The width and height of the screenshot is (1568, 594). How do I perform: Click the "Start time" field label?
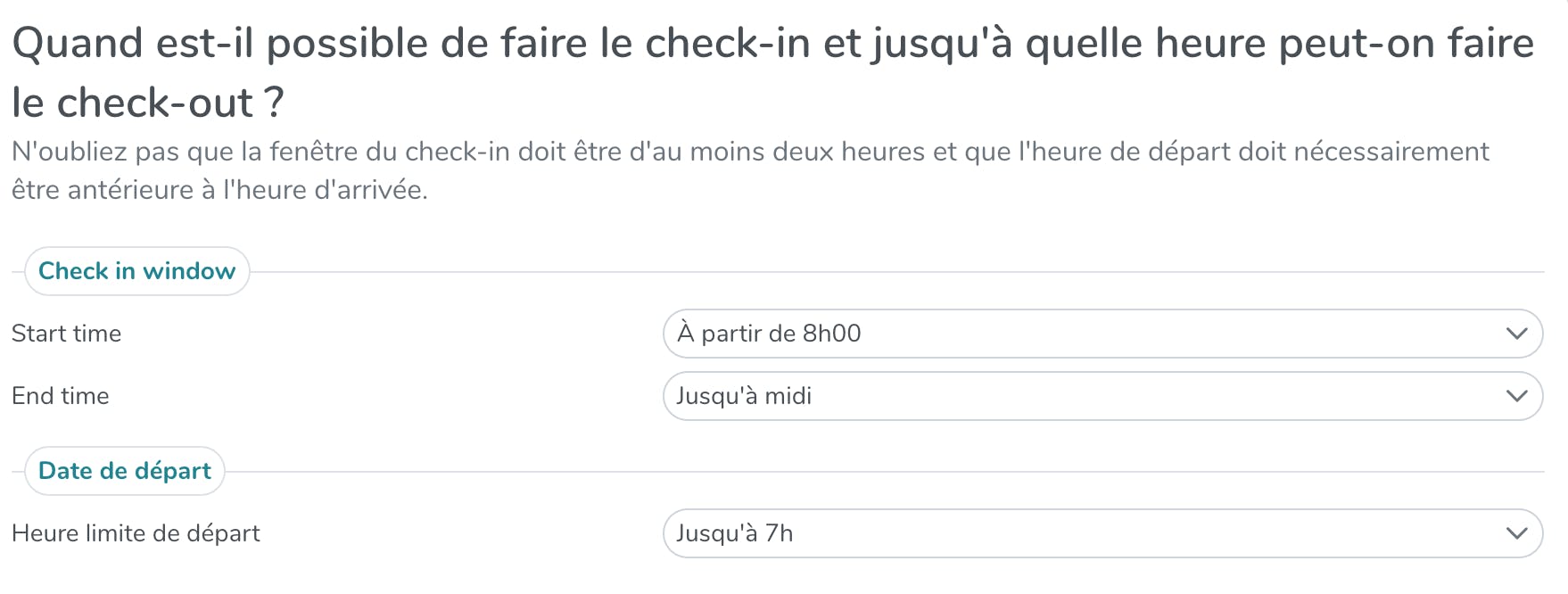point(67,334)
